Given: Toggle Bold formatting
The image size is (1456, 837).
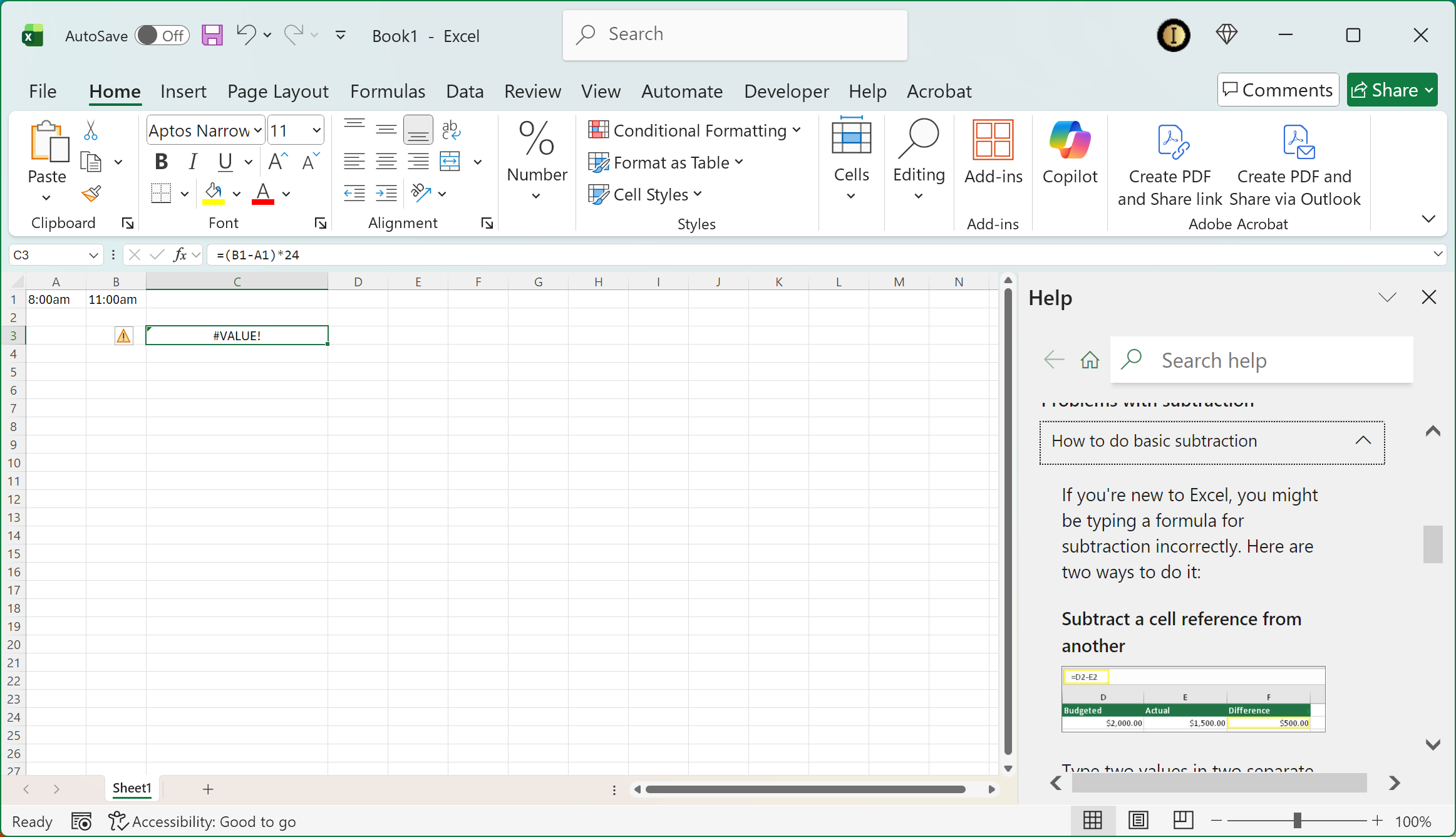Looking at the screenshot, I should point(161,162).
